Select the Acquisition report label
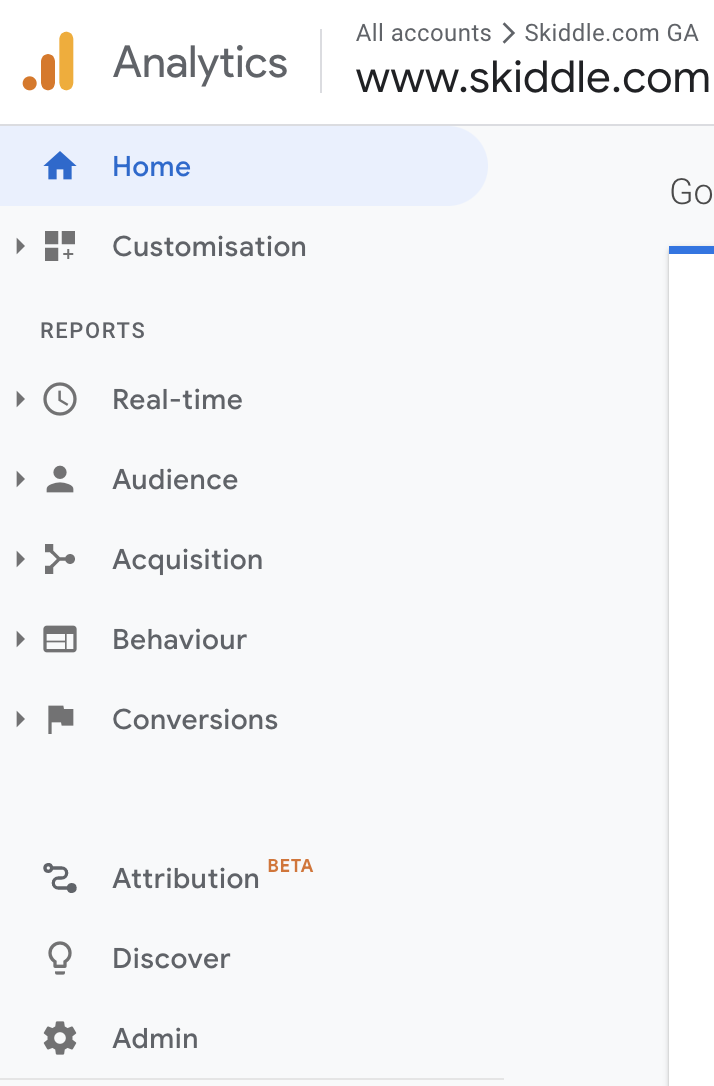Image resolution: width=714 pixels, height=1086 pixels. click(188, 560)
